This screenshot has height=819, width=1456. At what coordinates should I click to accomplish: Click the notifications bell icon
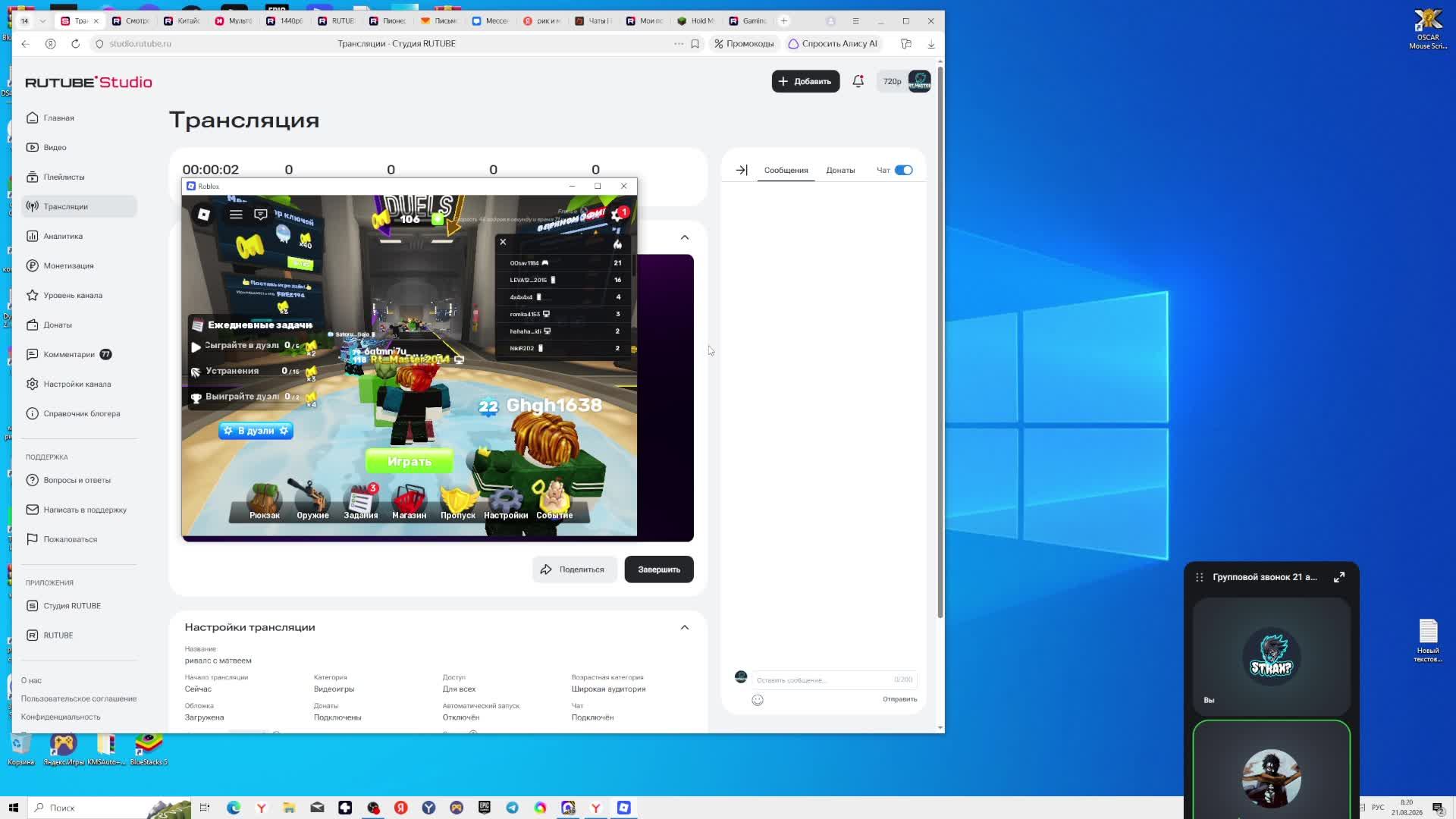[x=858, y=81]
